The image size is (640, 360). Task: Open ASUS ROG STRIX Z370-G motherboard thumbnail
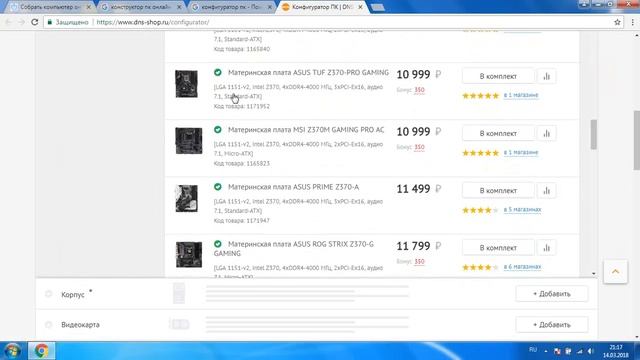pyautogui.click(x=189, y=255)
